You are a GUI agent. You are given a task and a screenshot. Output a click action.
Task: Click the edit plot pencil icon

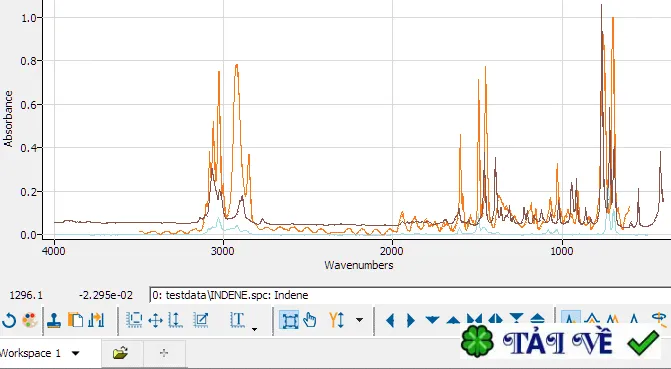[201, 320]
